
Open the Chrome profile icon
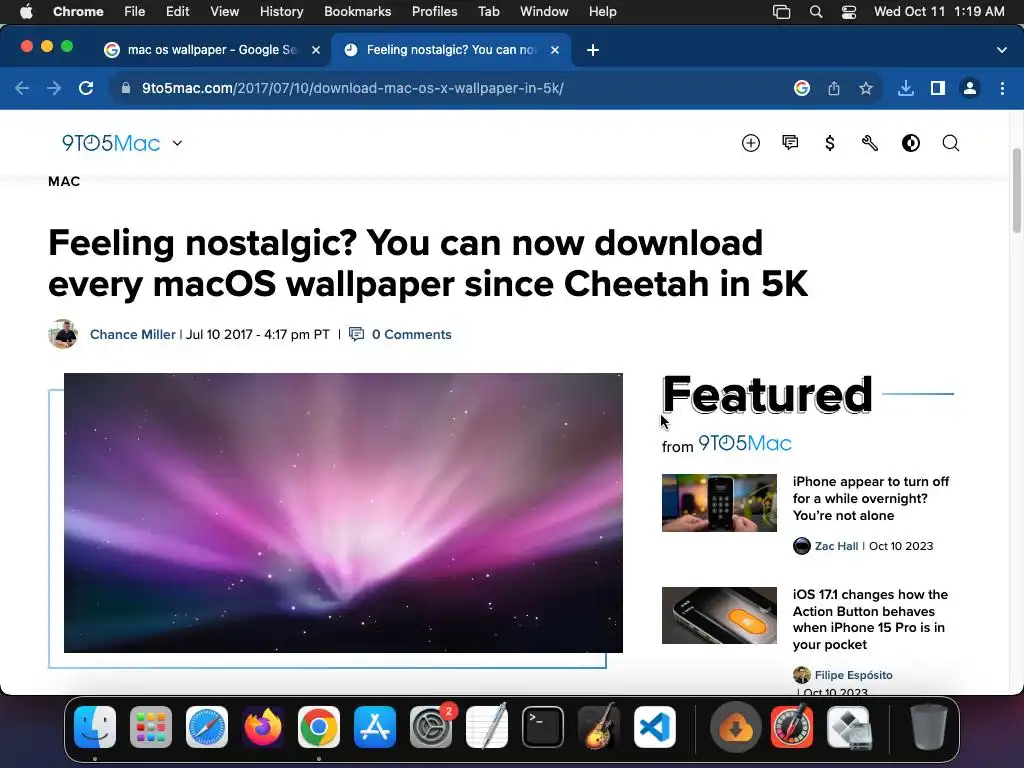click(x=970, y=88)
